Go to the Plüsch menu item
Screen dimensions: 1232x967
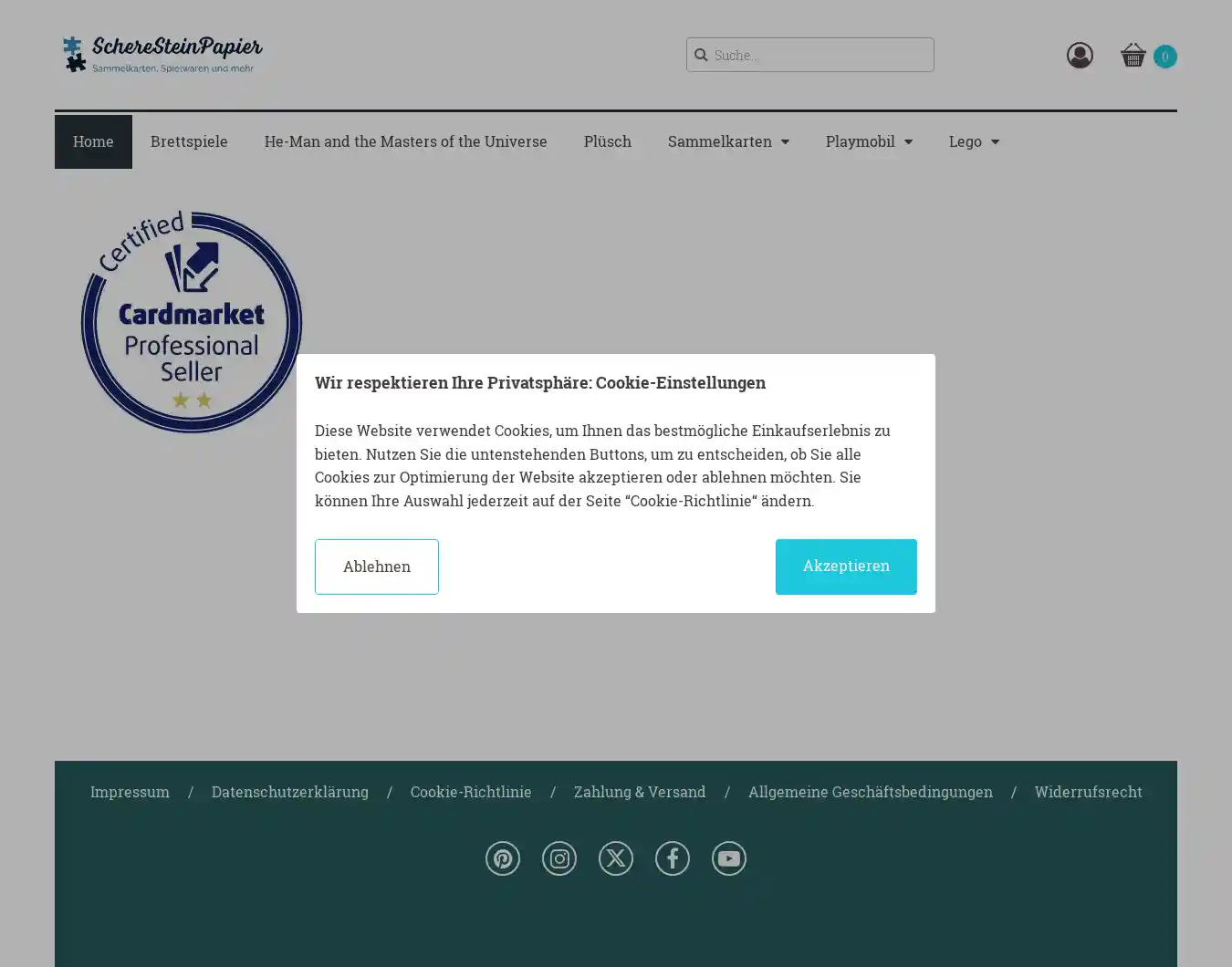[608, 141]
